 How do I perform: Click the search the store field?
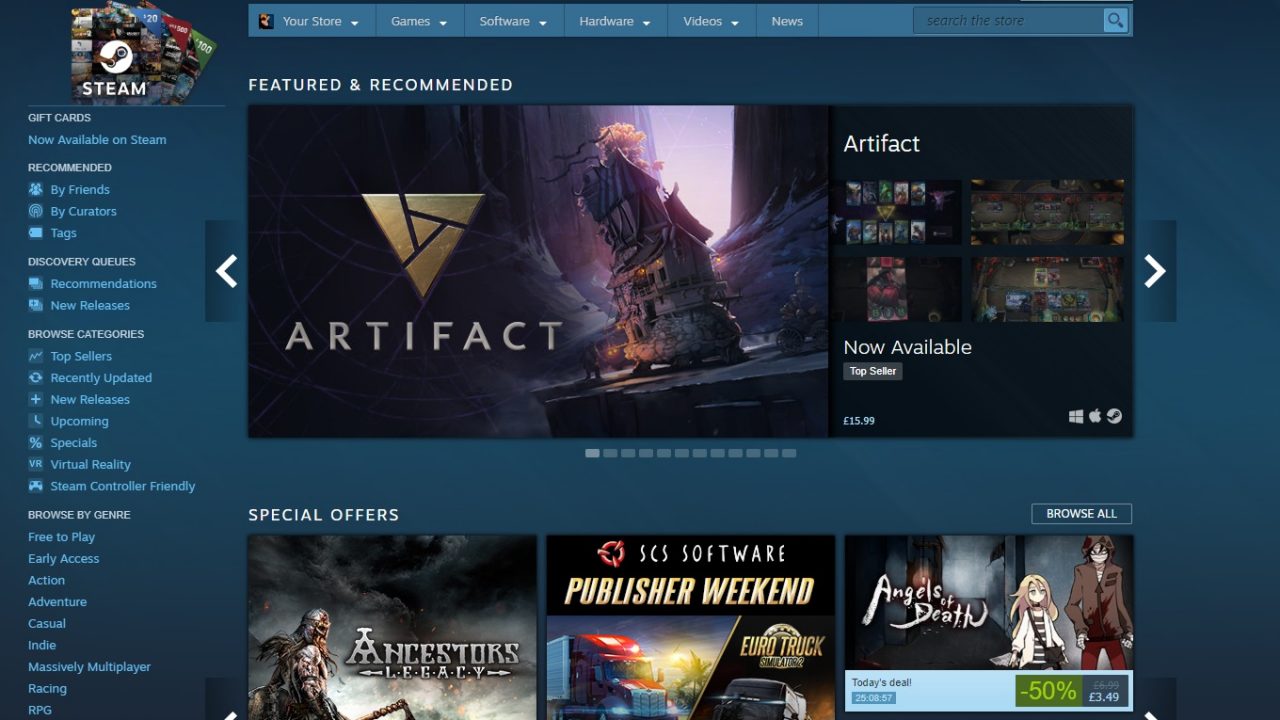(1008, 21)
